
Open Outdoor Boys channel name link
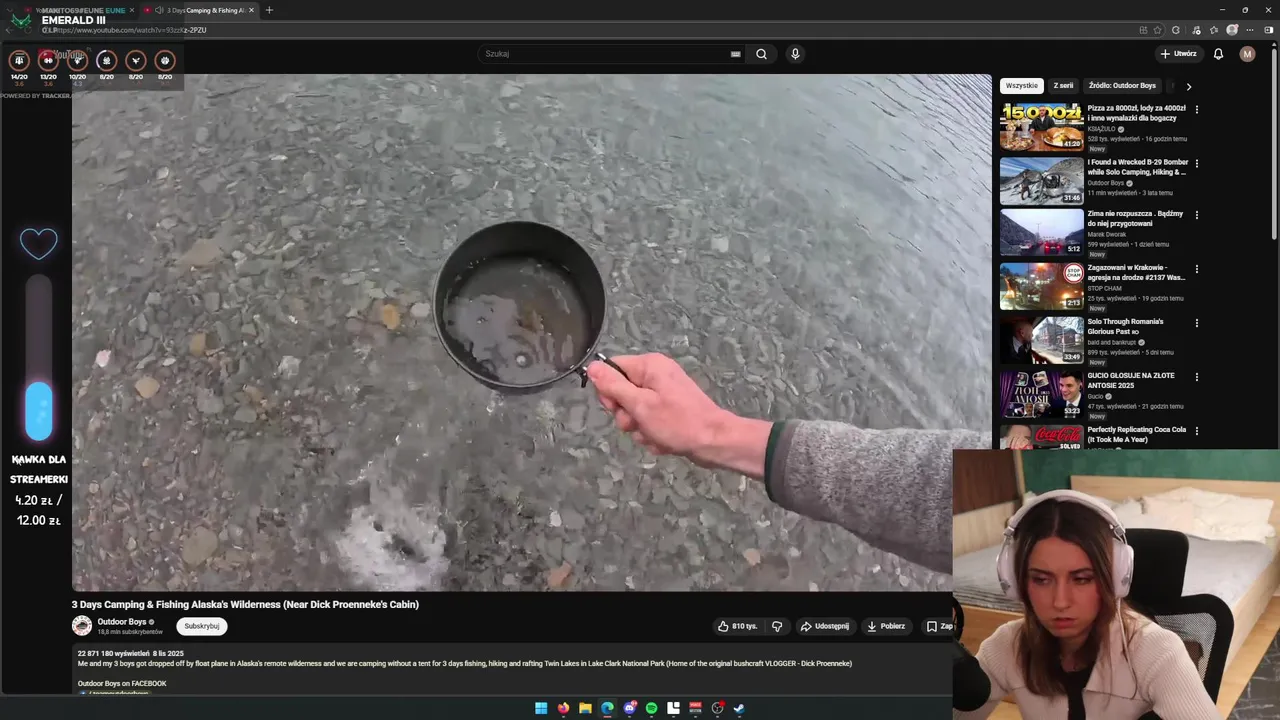tap(122, 622)
